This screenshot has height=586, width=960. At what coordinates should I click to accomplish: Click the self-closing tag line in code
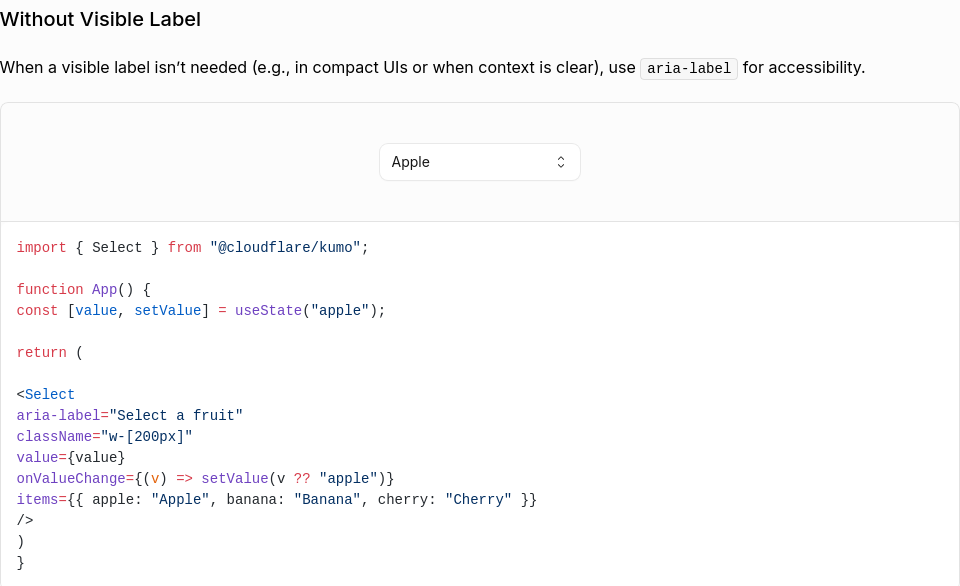pos(25,520)
